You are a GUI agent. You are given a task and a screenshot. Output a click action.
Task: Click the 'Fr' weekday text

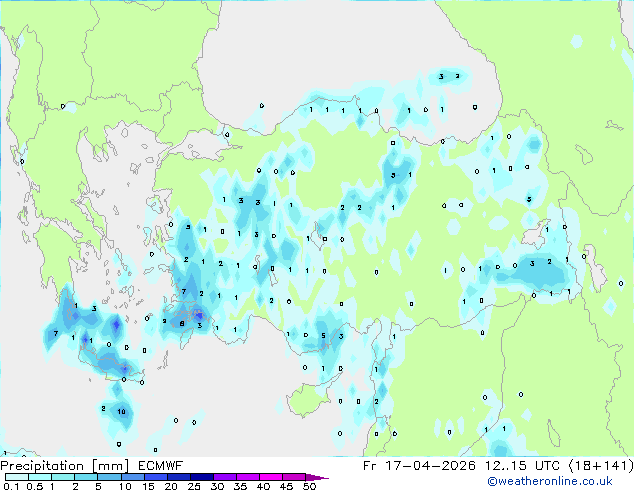[x=370, y=466]
